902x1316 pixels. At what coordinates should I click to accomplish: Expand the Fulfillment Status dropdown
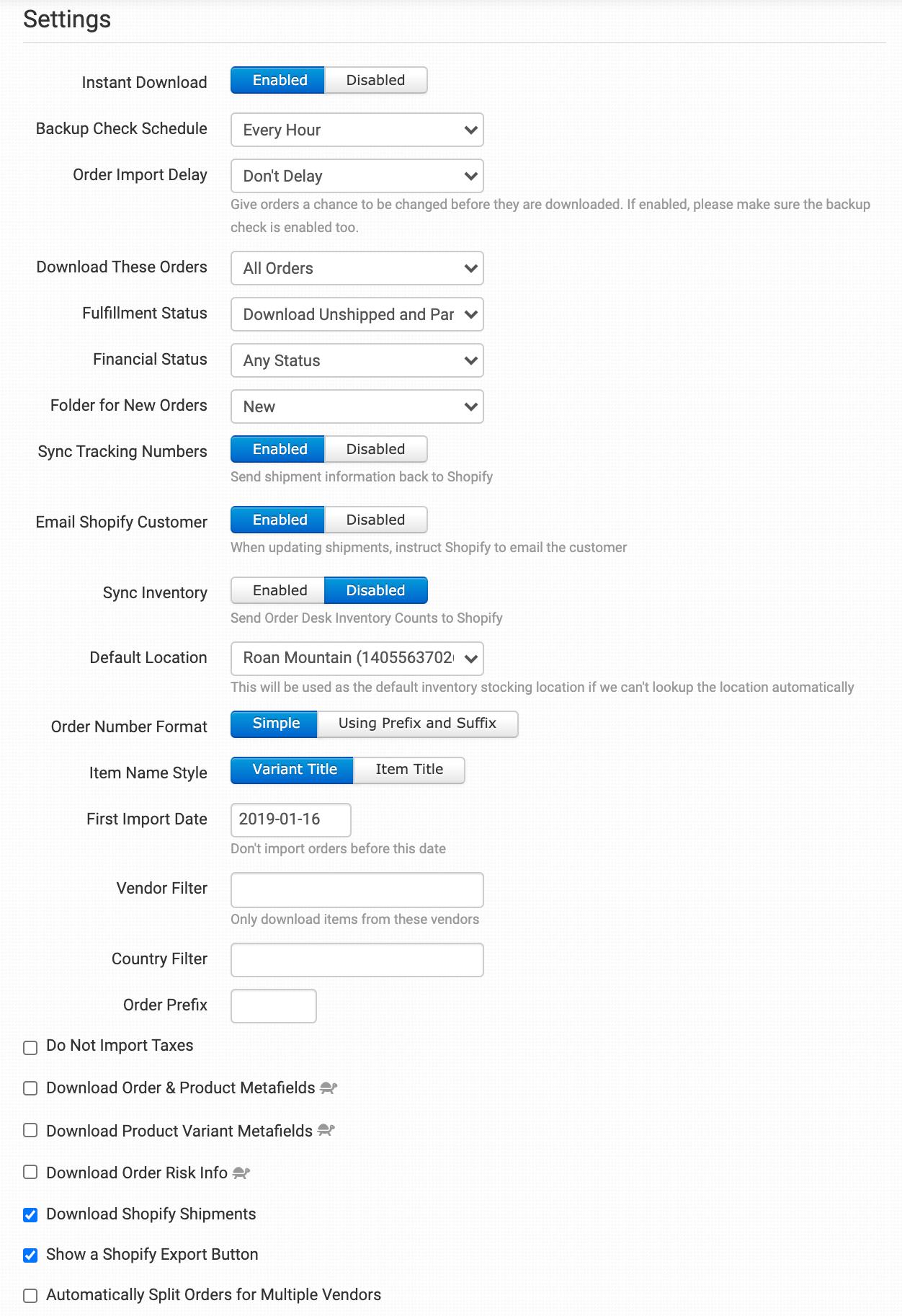click(x=357, y=314)
